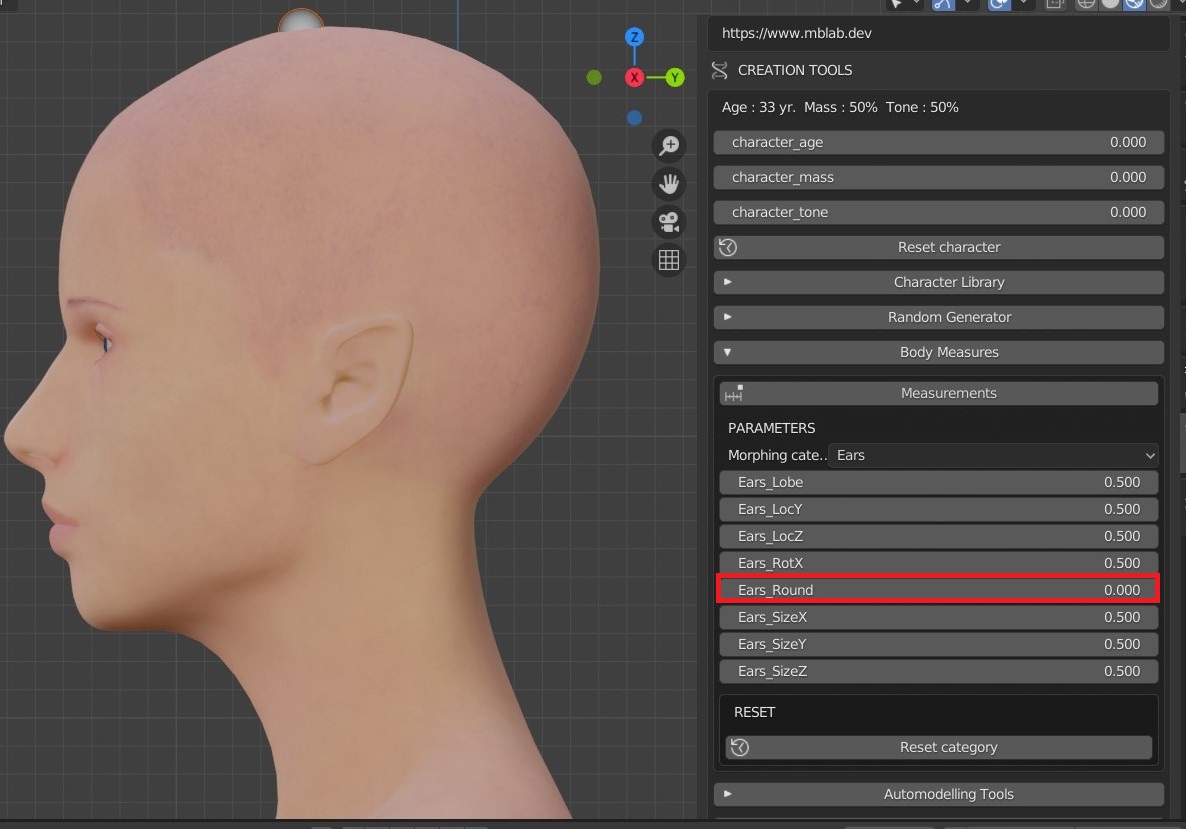The width and height of the screenshot is (1186, 829).
Task: Click the blue Z axis gizmo ball
Action: (634, 37)
